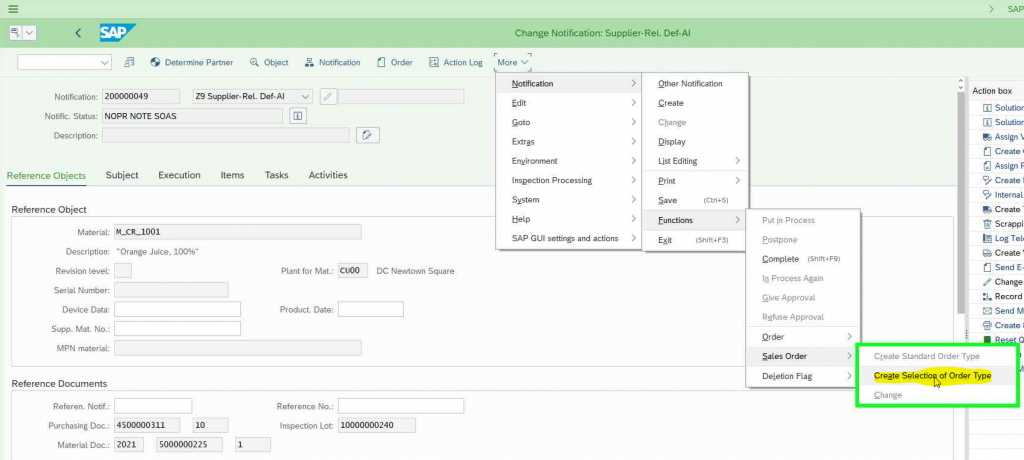Click the Internal entry in Action box
This screenshot has height=460, width=1024.
coord(1003,195)
